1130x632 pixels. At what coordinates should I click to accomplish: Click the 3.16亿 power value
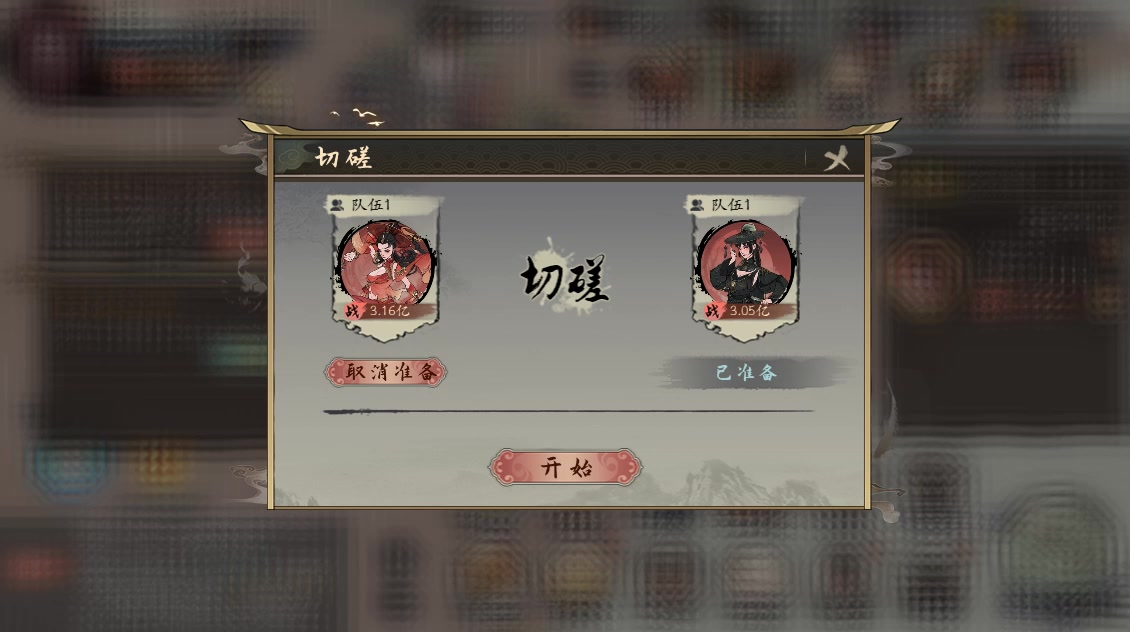pos(390,311)
